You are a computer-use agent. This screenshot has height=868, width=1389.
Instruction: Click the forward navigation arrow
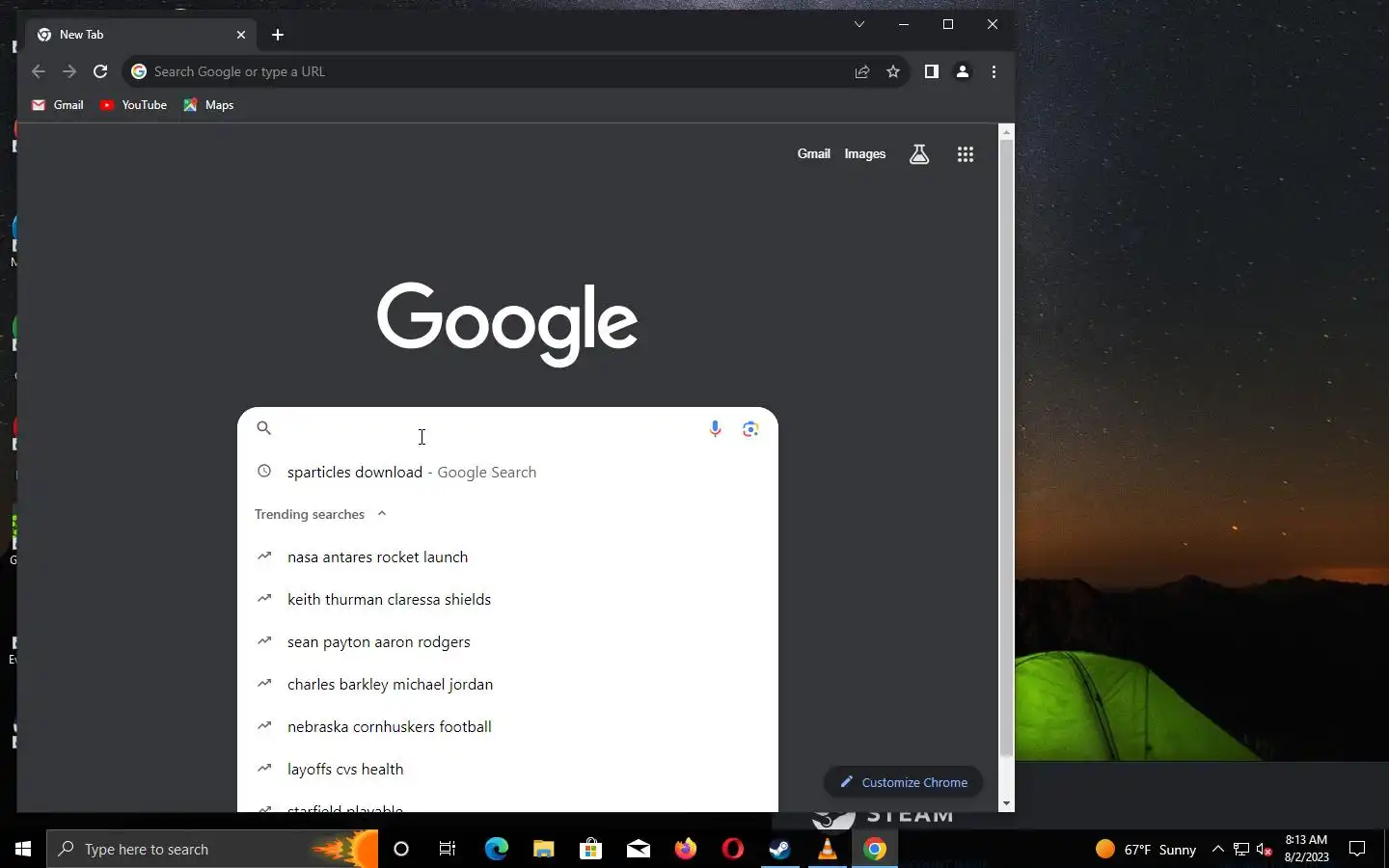tap(69, 71)
